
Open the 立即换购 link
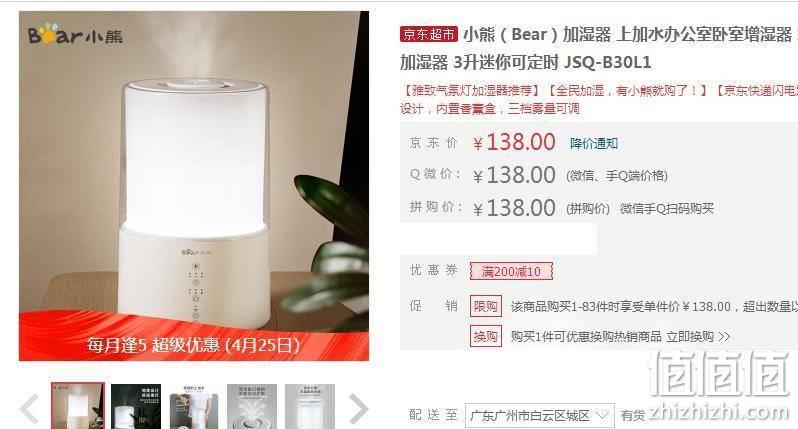coord(698,336)
